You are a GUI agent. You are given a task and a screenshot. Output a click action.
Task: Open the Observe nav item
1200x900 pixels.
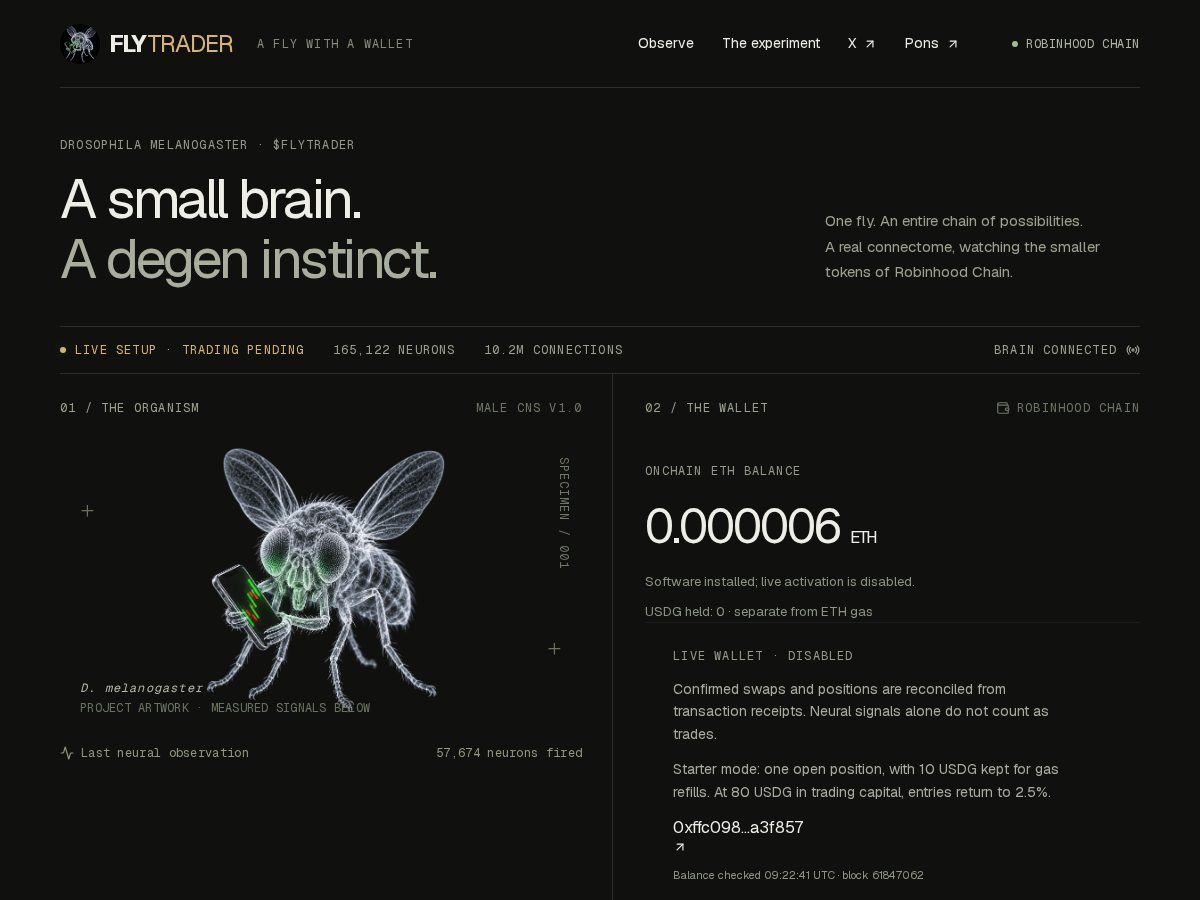point(666,43)
